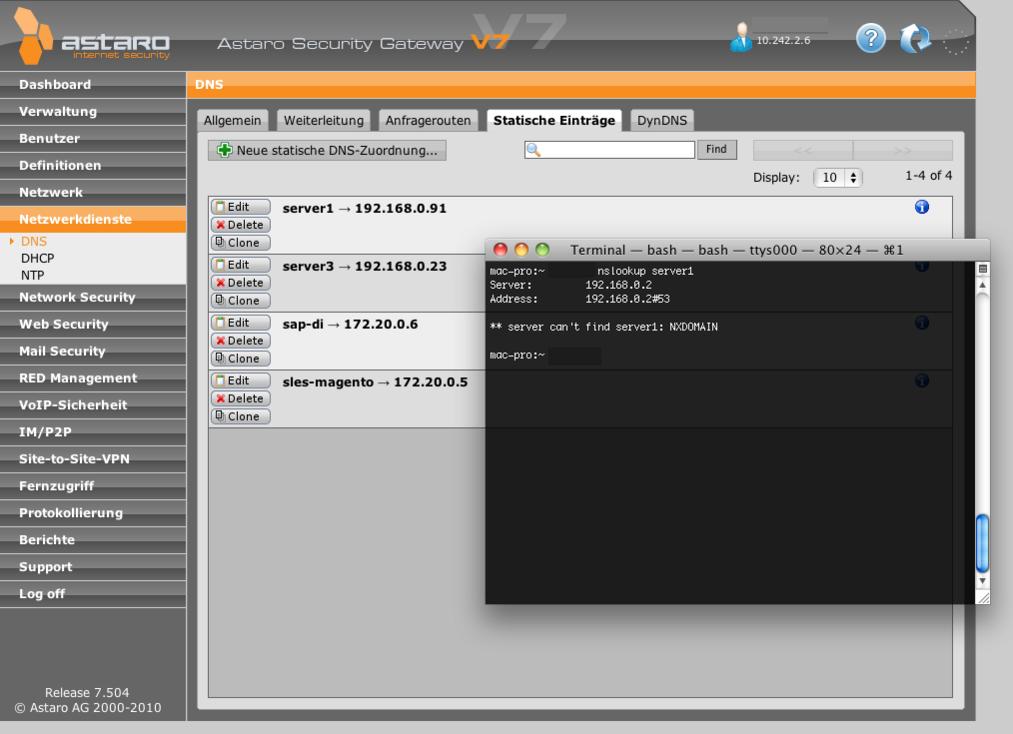This screenshot has height=734, width=1013.
Task: Click the Astaro logo
Action: (x=90, y=40)
